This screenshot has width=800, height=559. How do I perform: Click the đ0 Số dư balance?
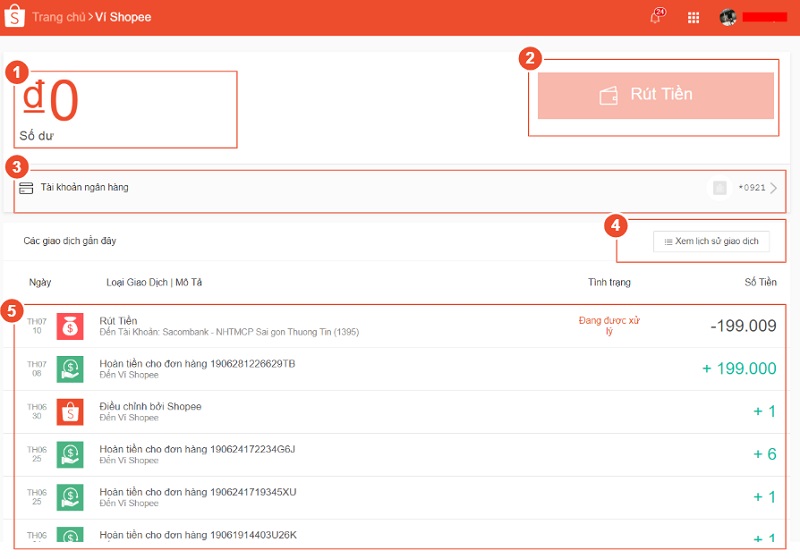[x=50, y=104]
